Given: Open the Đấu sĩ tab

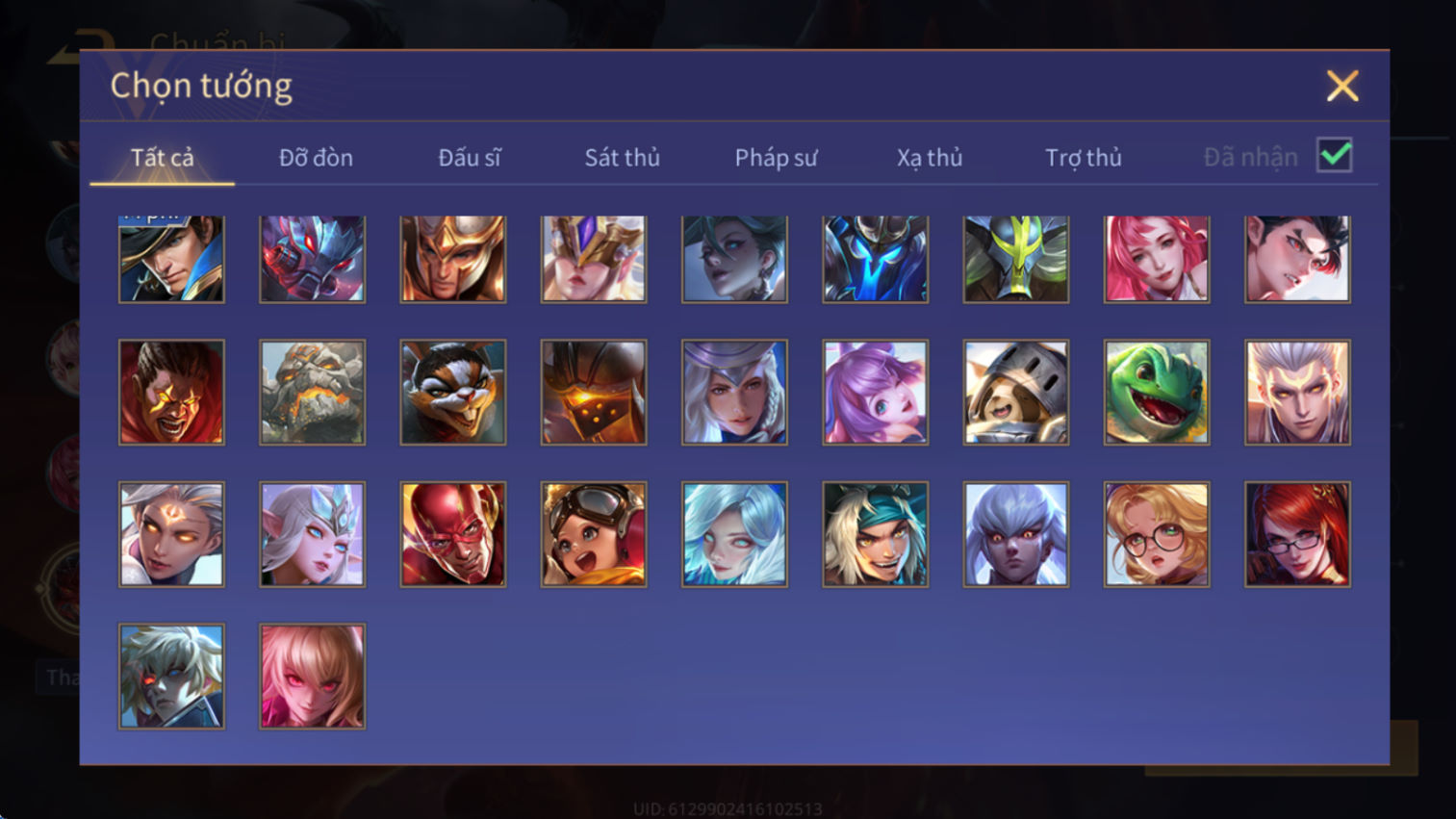Looking at the screenshot, I should [x=470, y=158].
